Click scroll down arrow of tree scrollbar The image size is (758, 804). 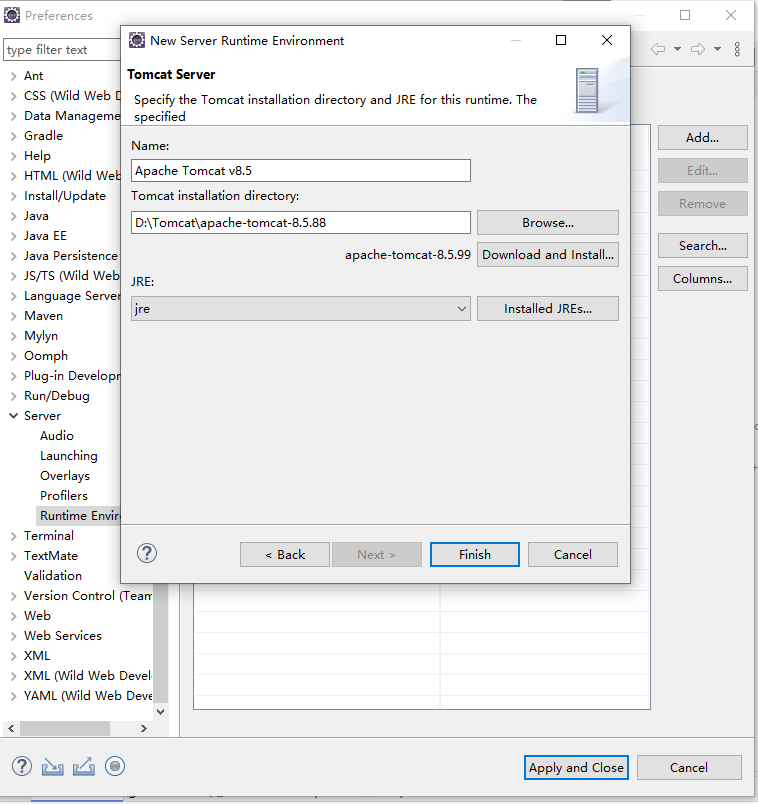tap(161, 712)
